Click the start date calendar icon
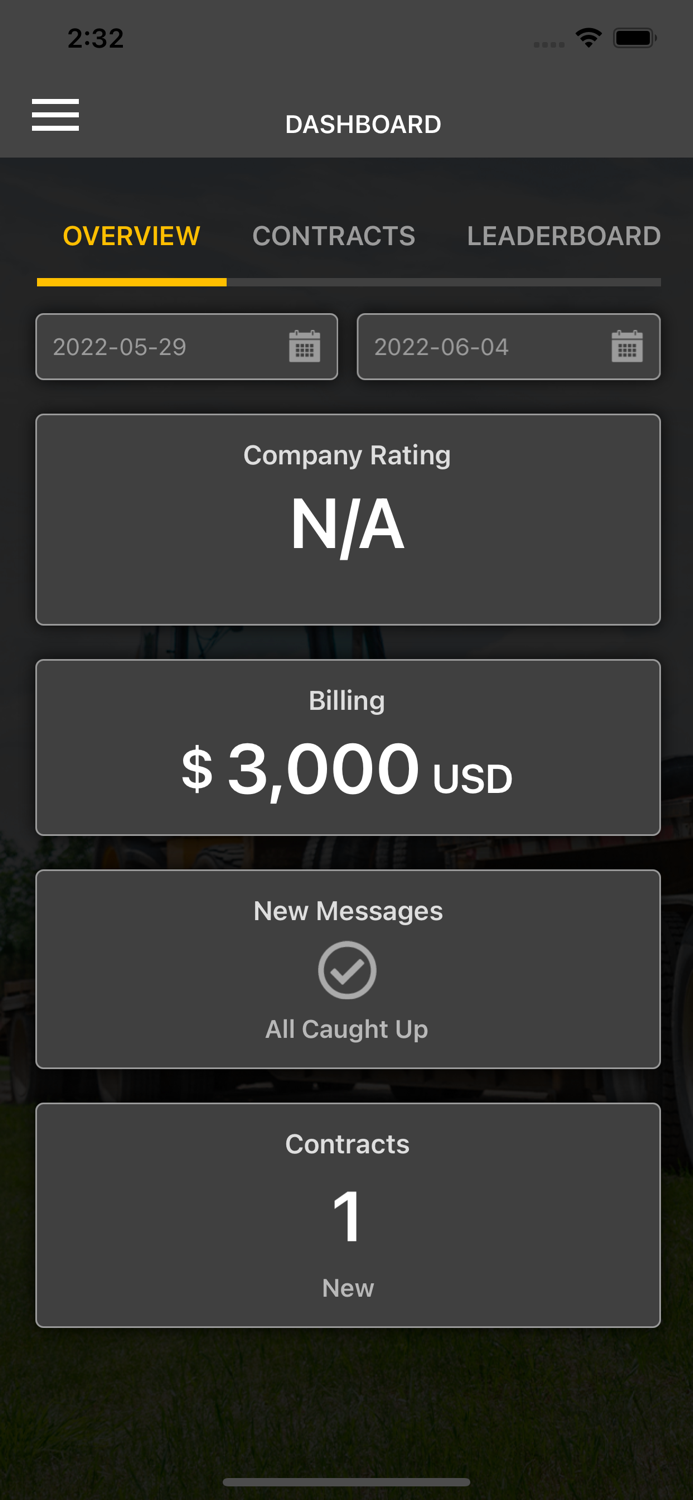This screenshot has height=1500, width=693. [x=305, y=347]
